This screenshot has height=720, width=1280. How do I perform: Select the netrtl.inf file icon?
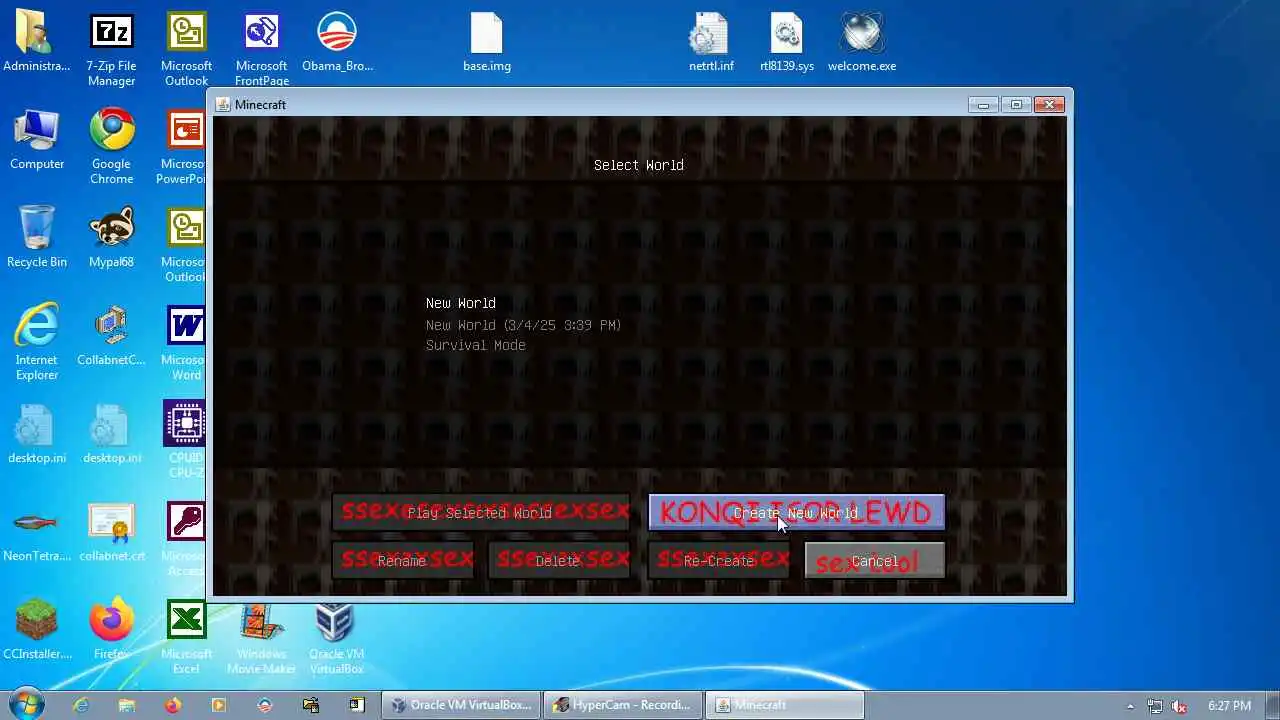tap(711, 42)
